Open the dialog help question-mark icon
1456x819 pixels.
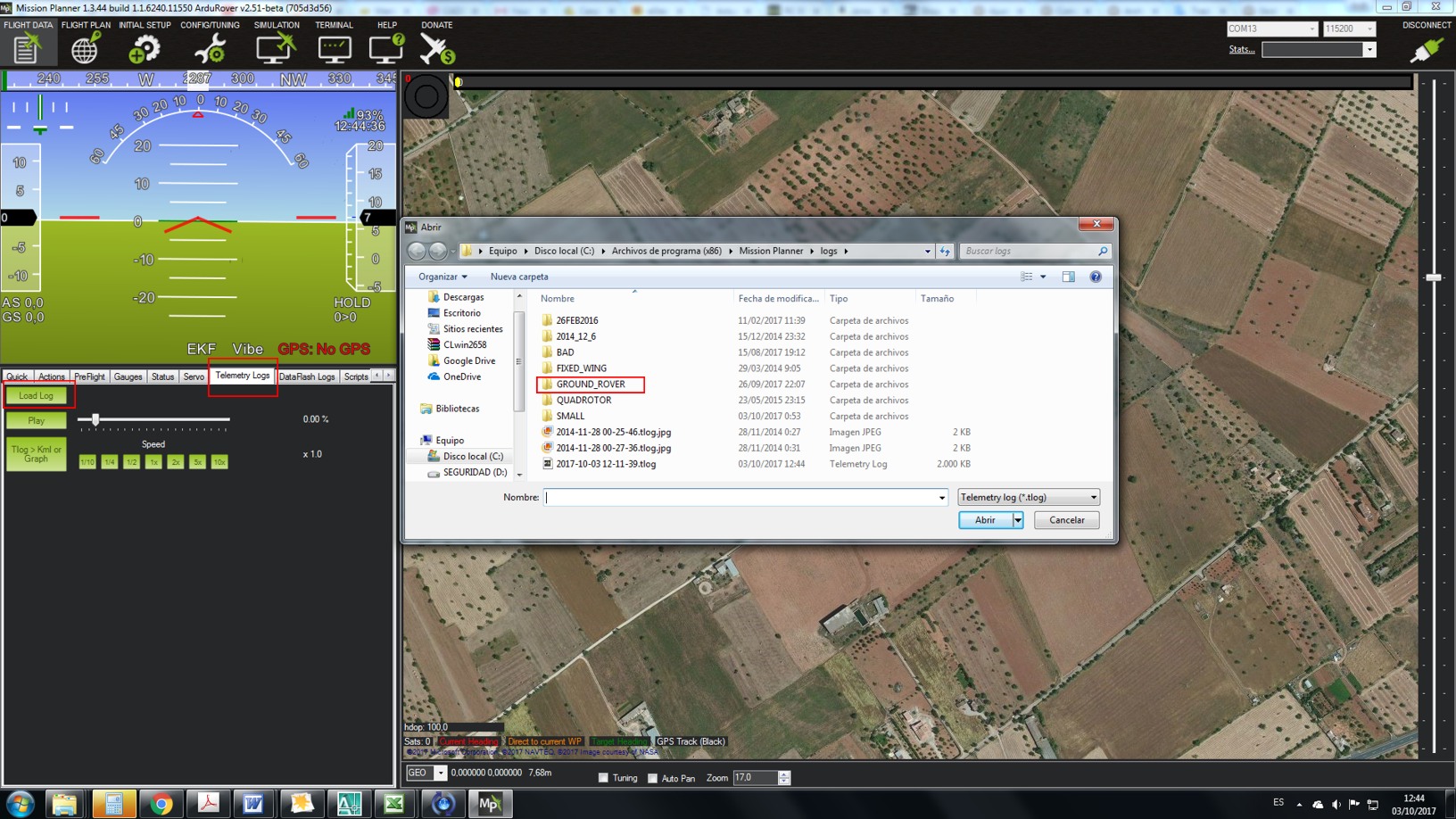(x=1096, y=277)
